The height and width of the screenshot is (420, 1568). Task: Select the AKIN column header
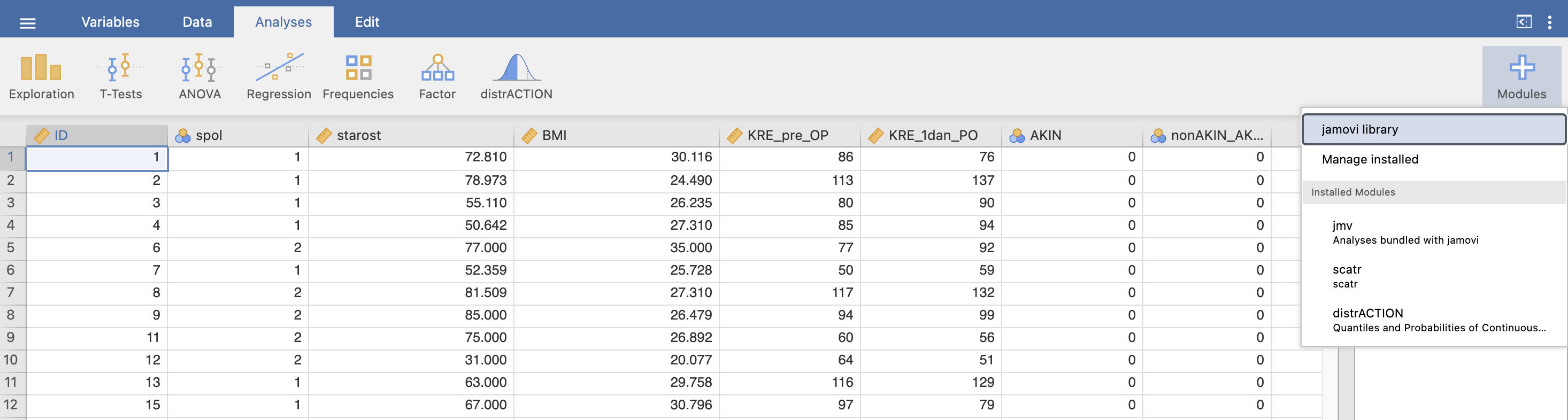(1072, 136)
